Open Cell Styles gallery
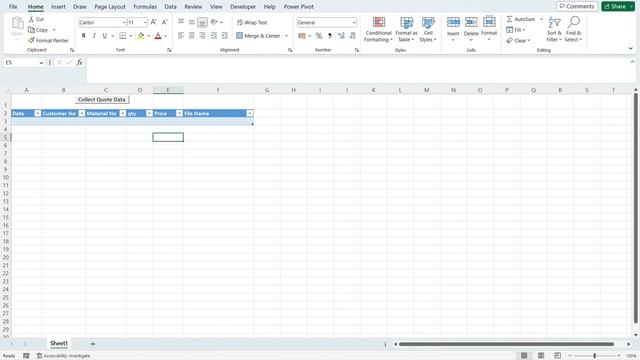The width and height of the screenshot is (640, 360). [428, 29]
